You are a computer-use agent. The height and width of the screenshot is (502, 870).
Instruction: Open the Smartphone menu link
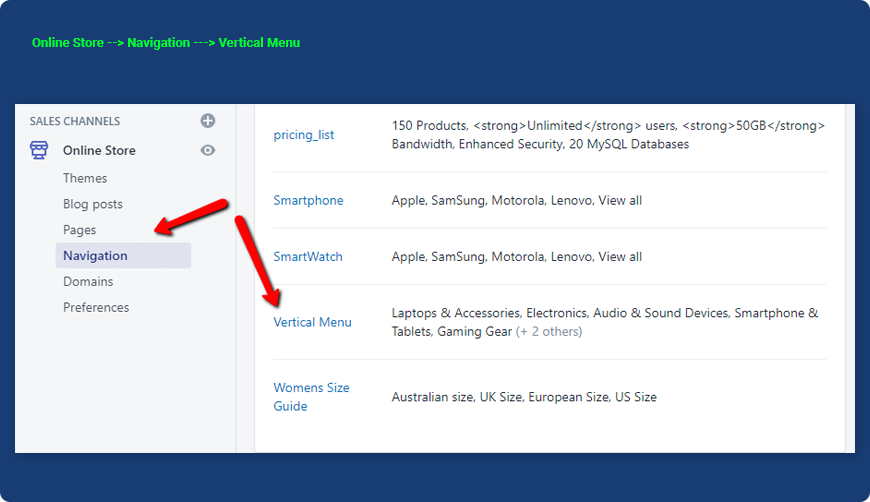pos(308,200)
